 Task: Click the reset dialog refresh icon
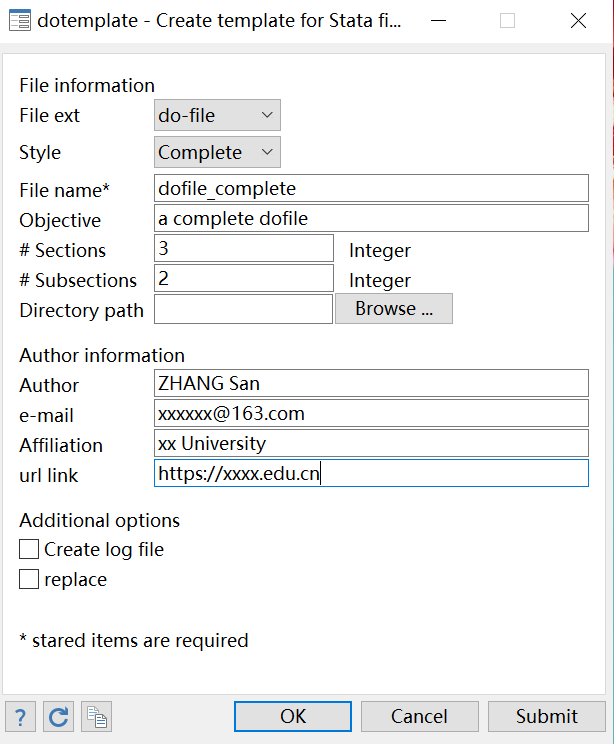[x=59, y=716]
